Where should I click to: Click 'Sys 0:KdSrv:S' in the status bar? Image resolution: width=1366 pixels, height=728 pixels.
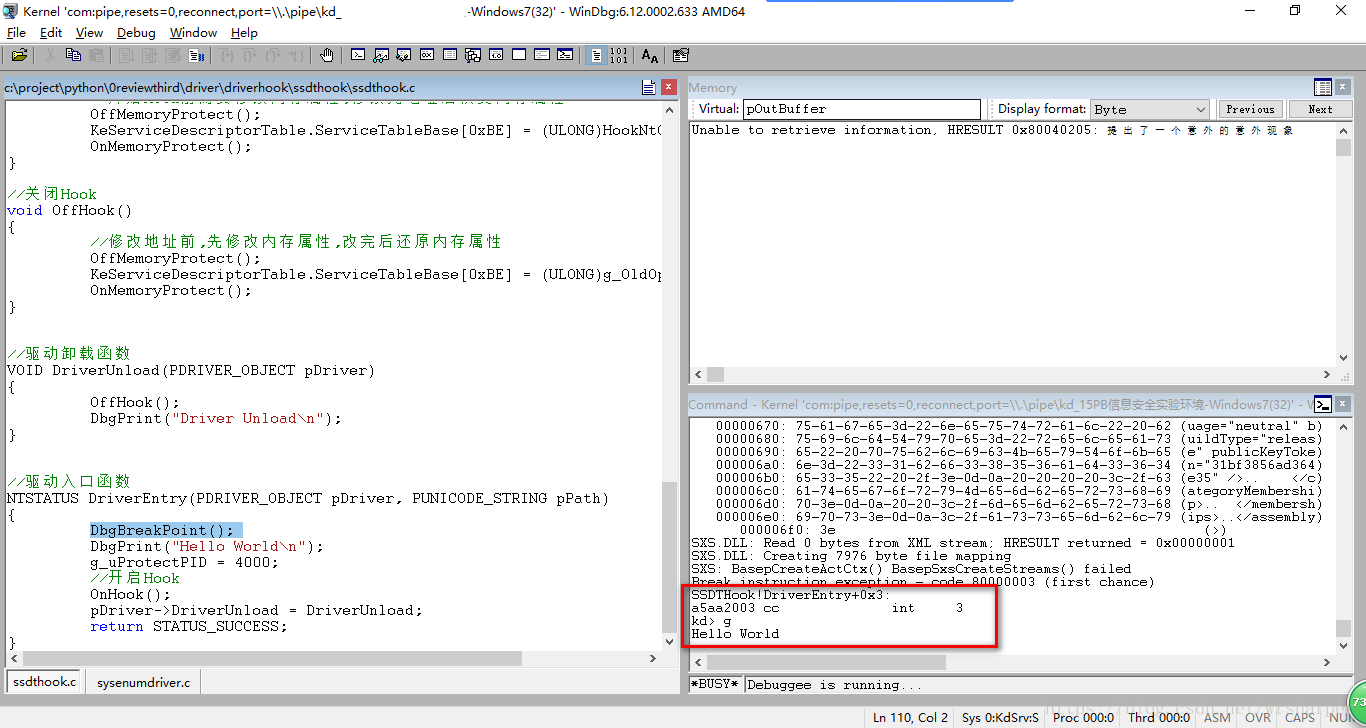tap(1001, 717)
